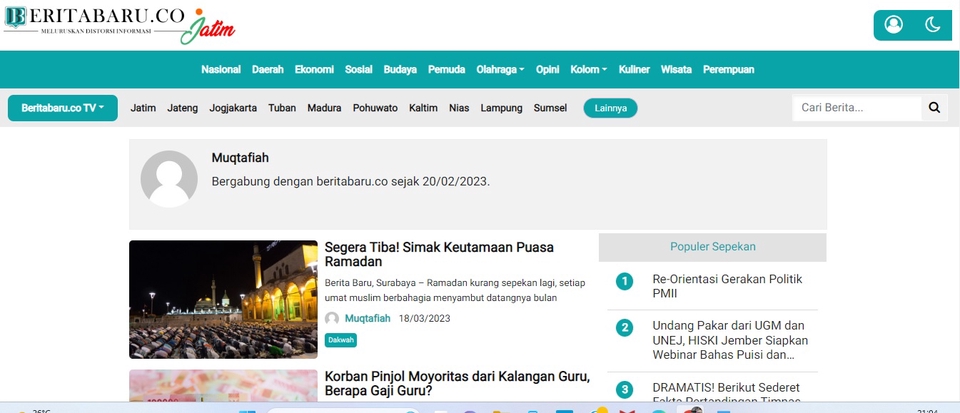The width and height of the screenshot is (960, 413).
Task: Open rank 1 badge in Populer Sepekan
Action: point(624,281)
